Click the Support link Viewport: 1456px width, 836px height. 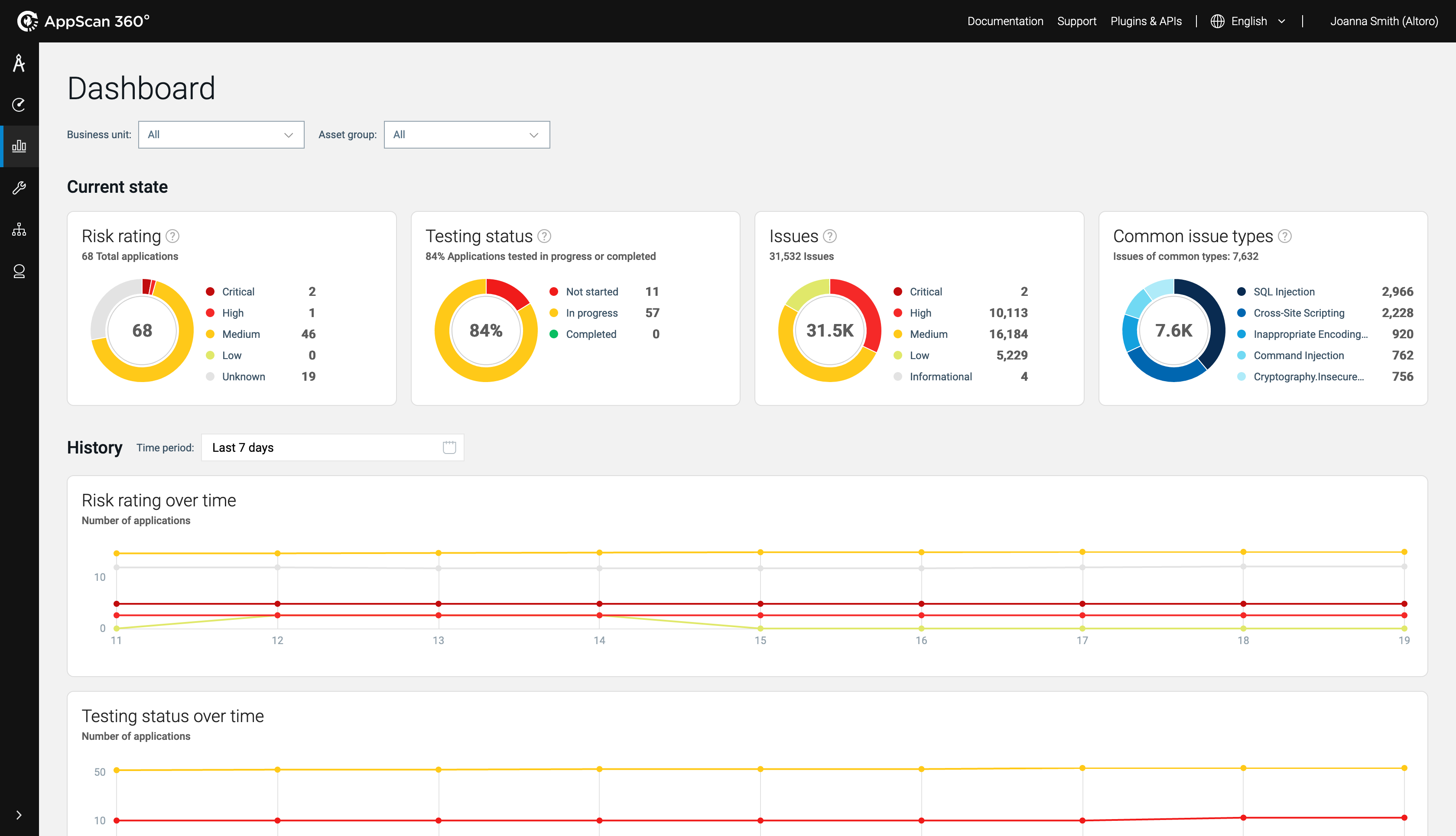tap(1076, 21)
